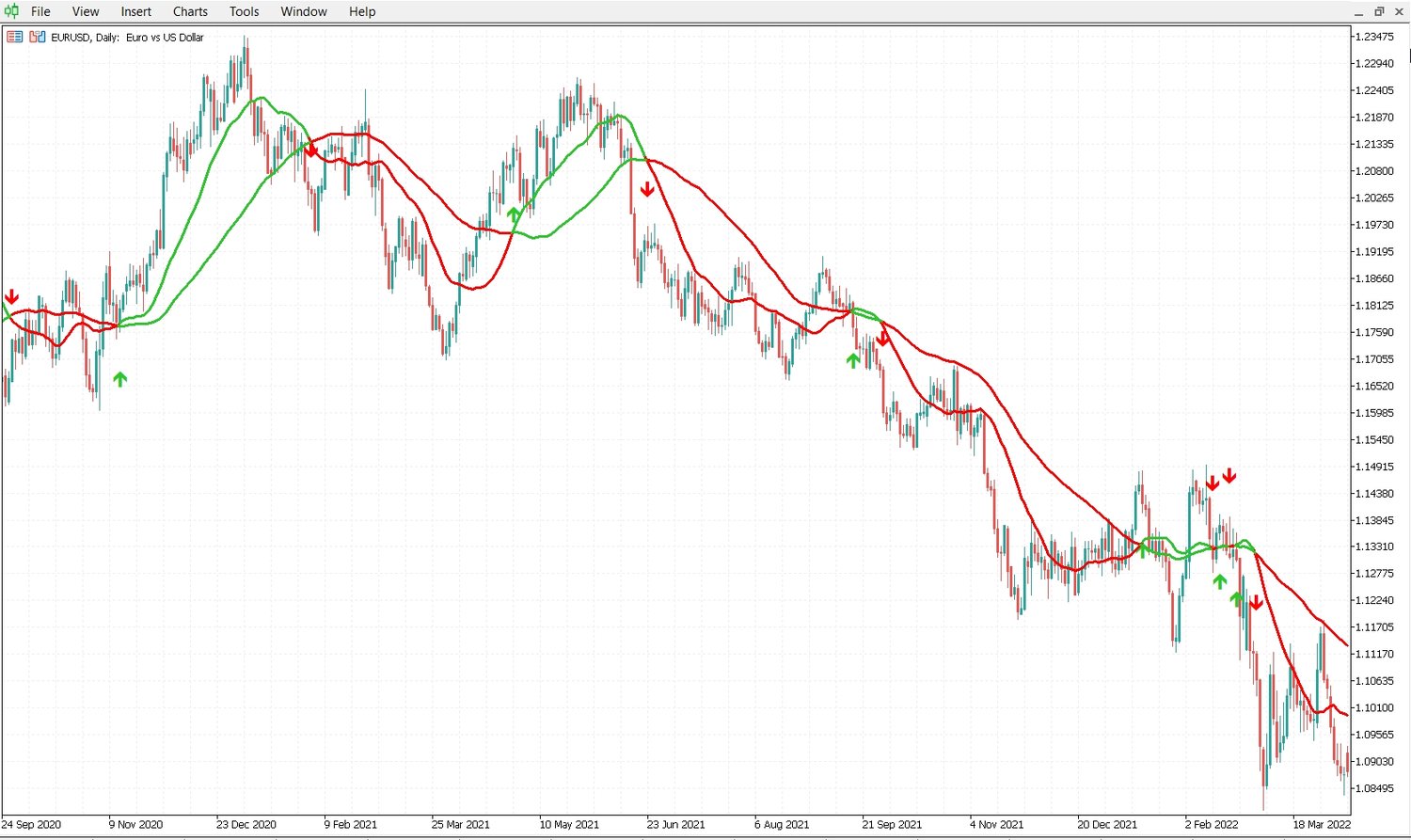
Task: Restore down the MetaTrader window
Action: pos(1379,11)
